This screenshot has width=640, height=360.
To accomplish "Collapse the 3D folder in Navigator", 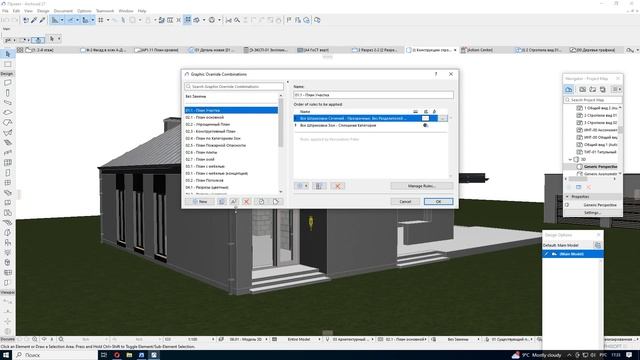I will point(570,159).
